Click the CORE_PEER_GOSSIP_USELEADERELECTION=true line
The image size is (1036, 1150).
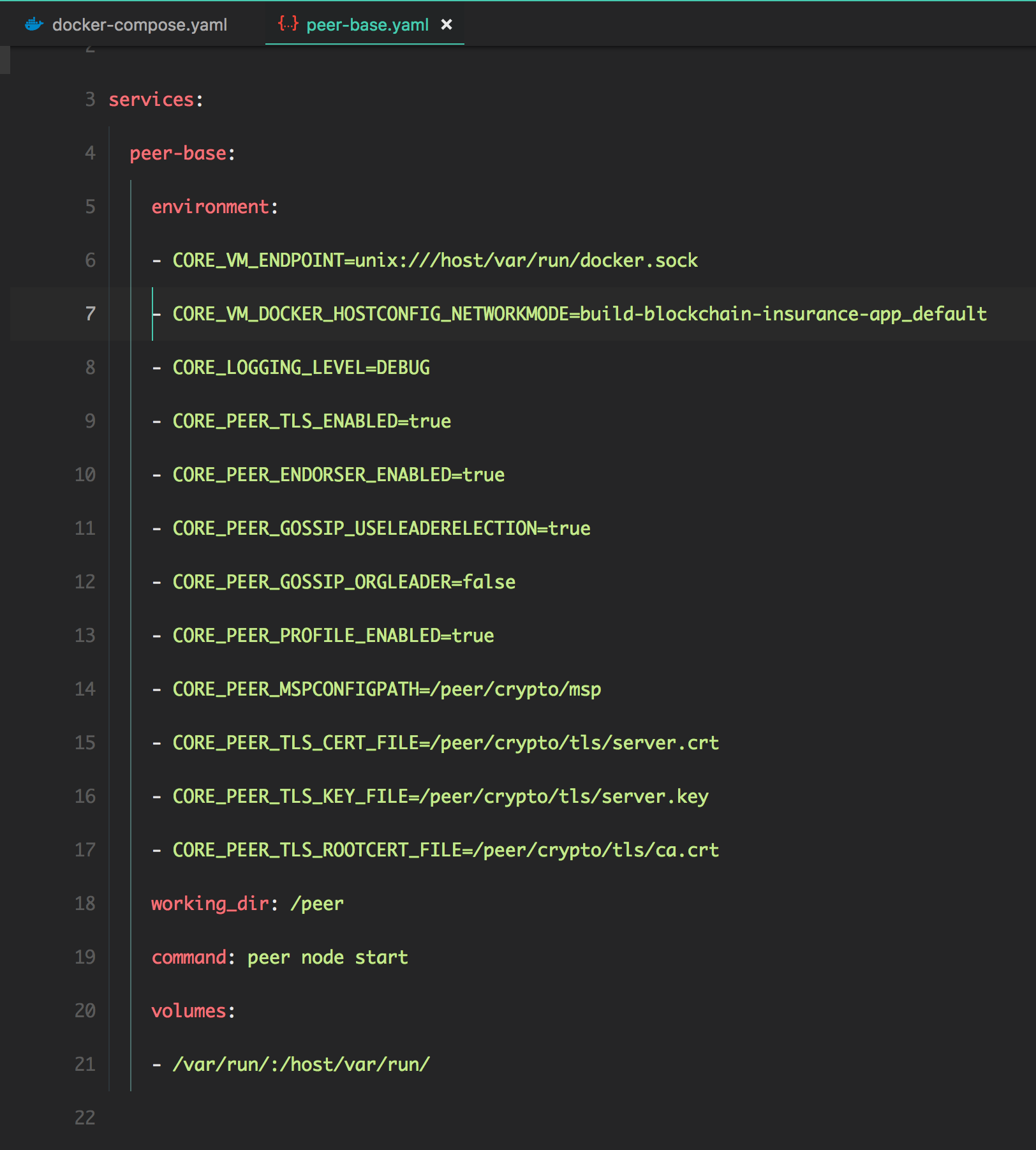point(381,528)
